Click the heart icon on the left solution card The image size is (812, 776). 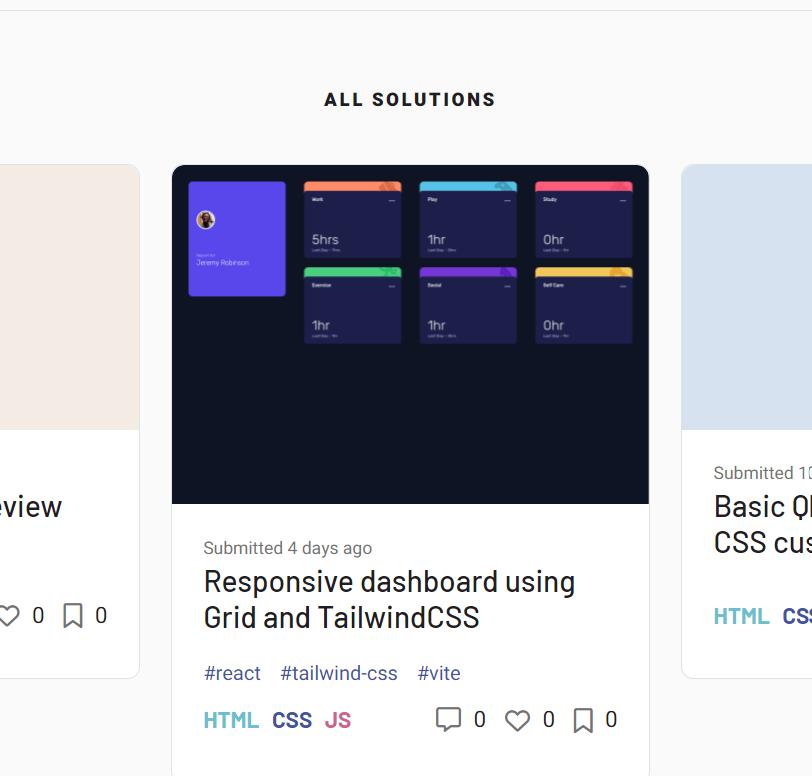click(10, 615)
